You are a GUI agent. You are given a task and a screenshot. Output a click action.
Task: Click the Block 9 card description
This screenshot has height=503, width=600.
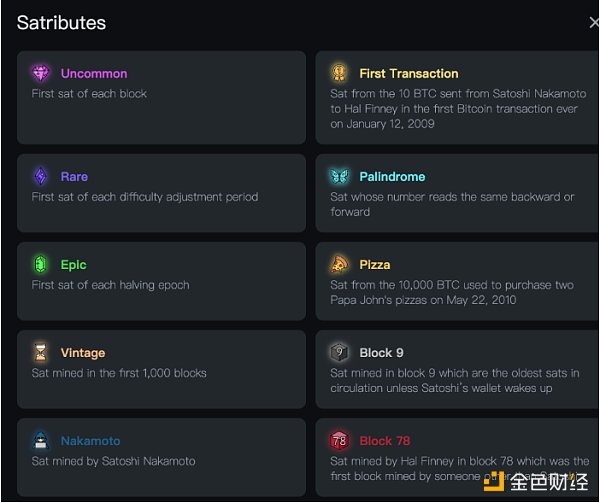[x=454, y=381]
